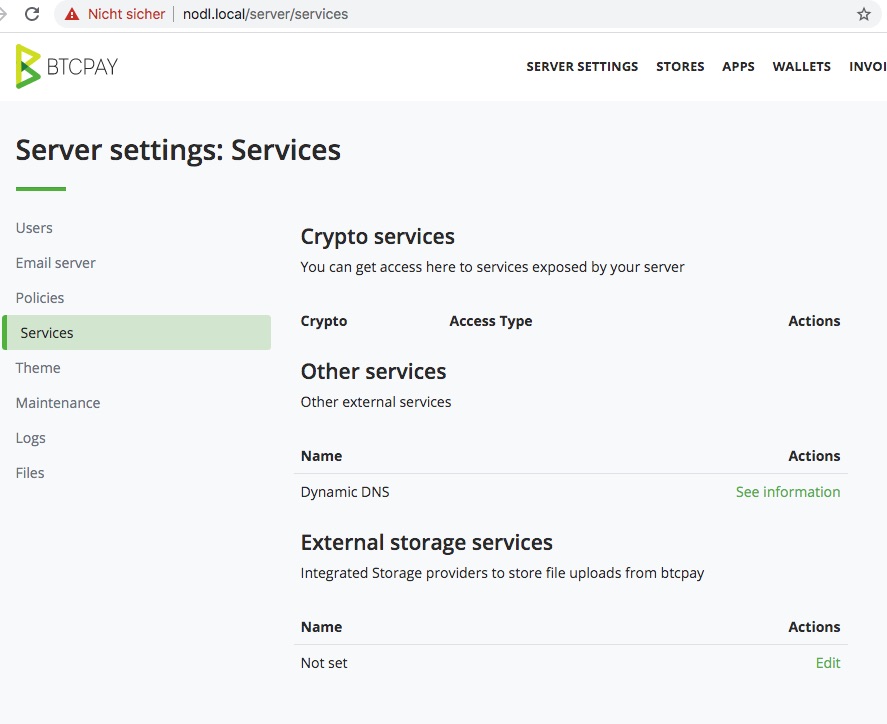Click the 'Nicht sicher' security label
The height and width of the screenshot is (724, 887).
coord(126,14)
